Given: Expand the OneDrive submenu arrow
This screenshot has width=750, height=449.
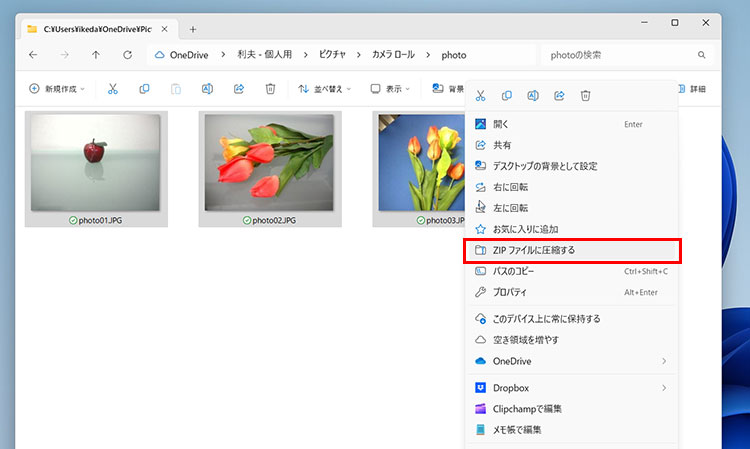Looking at the screenshot, I should 663,361.
